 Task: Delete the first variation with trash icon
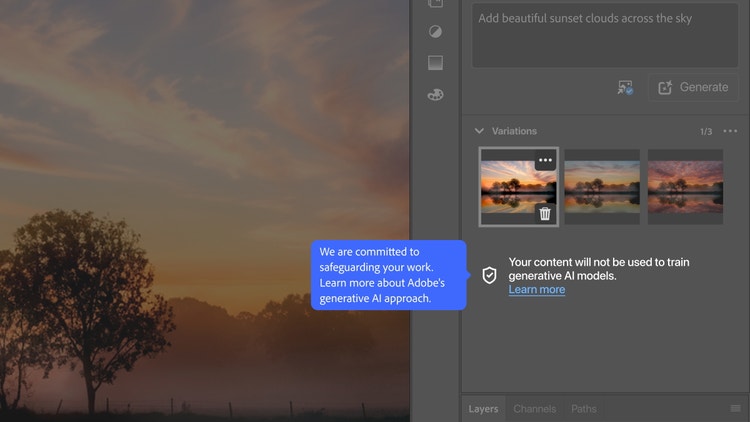click(x=545, y=213)
